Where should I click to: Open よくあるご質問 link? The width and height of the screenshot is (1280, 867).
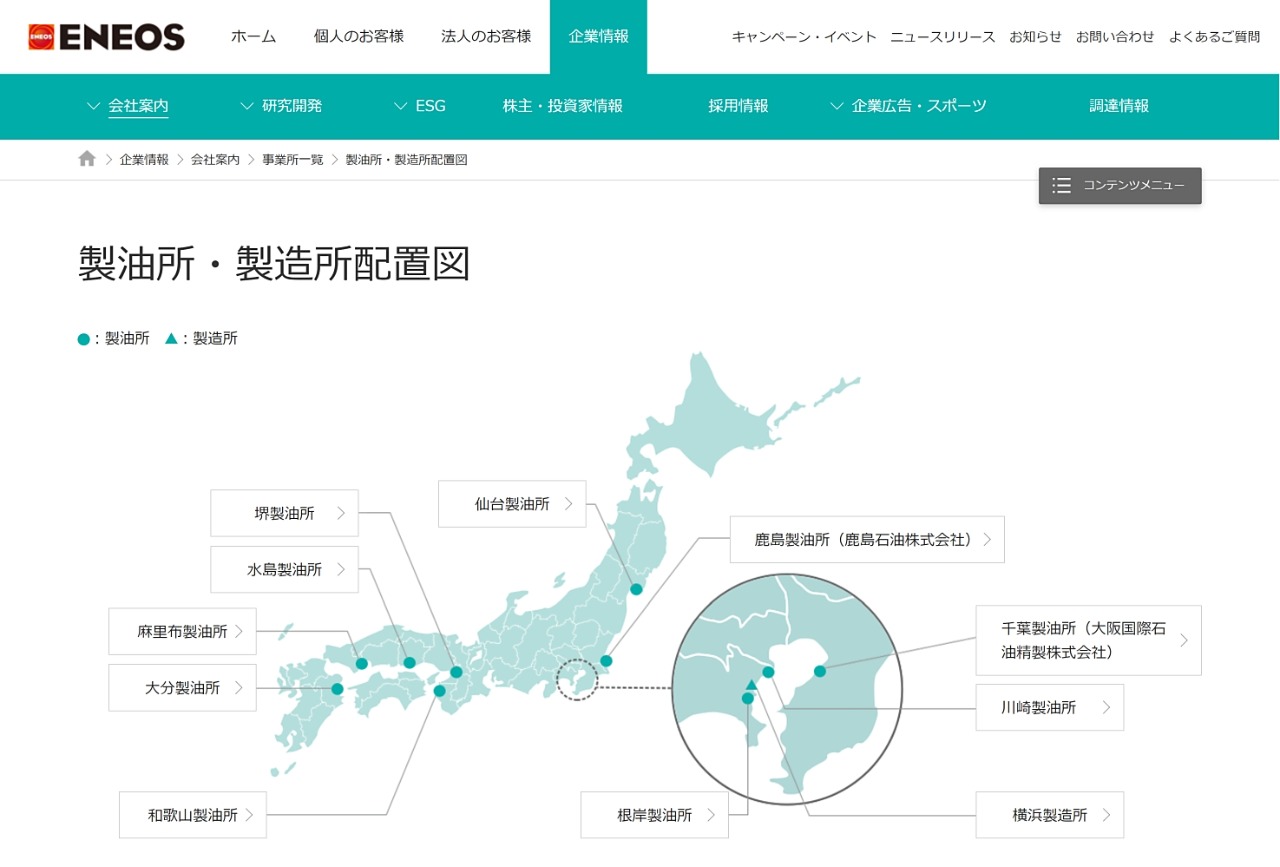(1214, 37)
